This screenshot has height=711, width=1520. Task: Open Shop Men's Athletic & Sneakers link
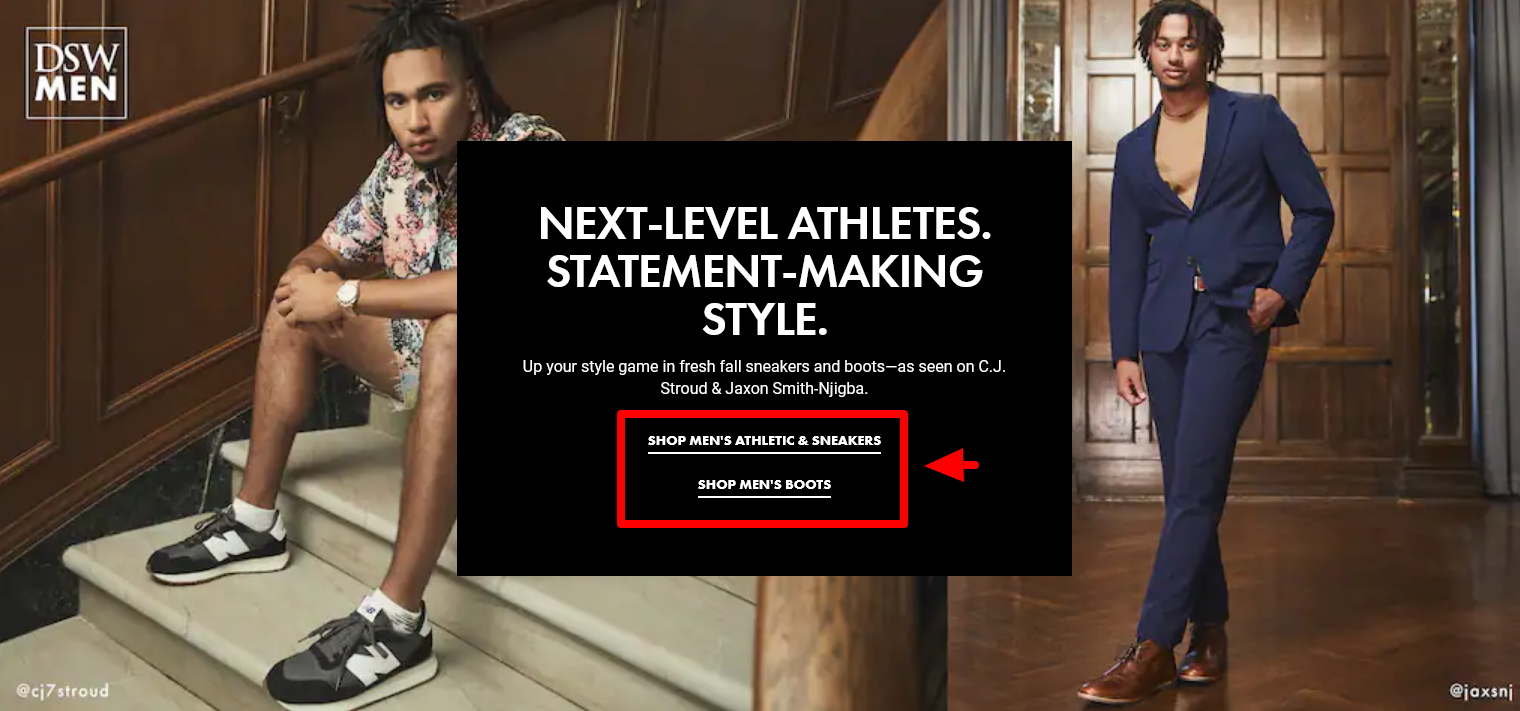[764, 441]
